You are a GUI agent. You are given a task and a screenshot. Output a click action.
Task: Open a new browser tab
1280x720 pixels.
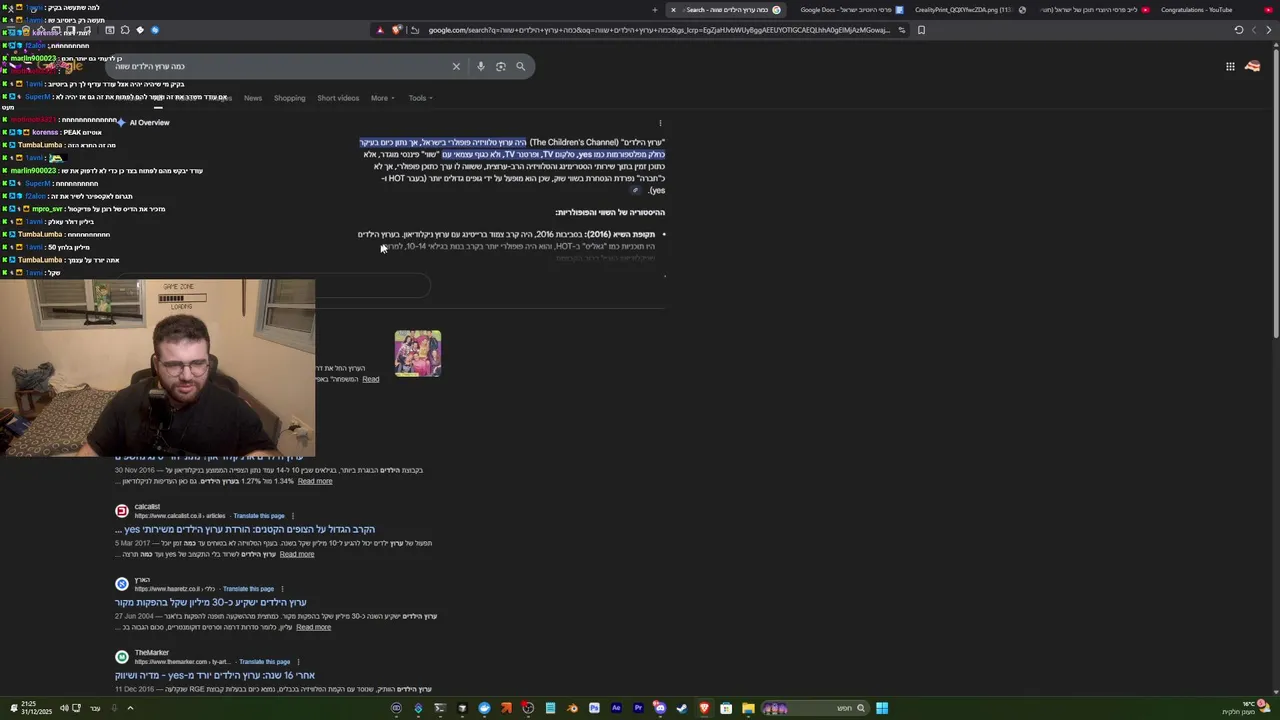[655, 10]
